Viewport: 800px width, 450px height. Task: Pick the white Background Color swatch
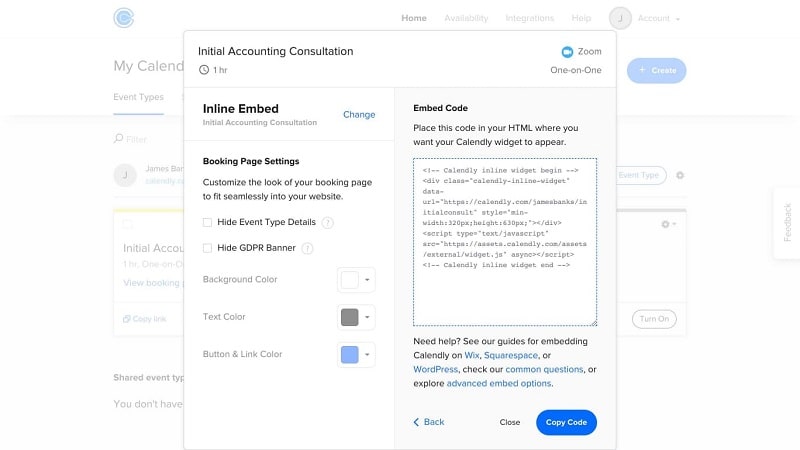349,280
